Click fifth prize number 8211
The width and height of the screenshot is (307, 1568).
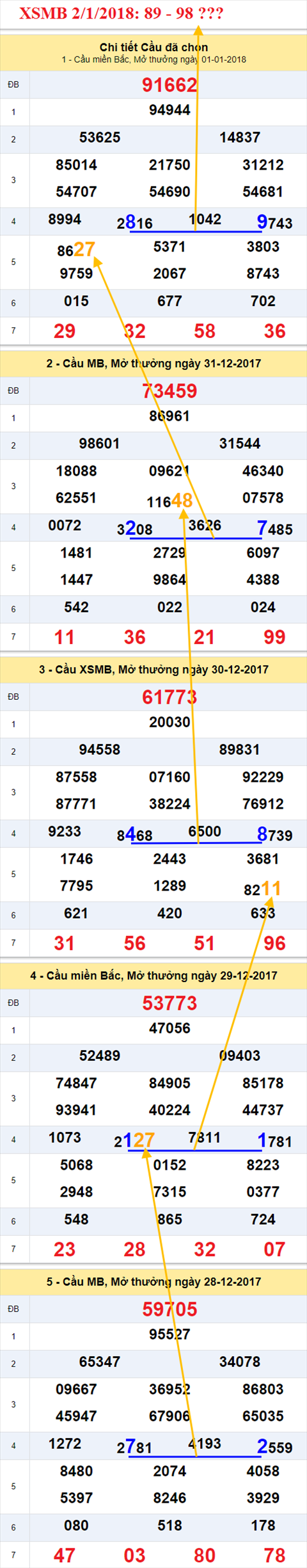[x=263, y=889]
